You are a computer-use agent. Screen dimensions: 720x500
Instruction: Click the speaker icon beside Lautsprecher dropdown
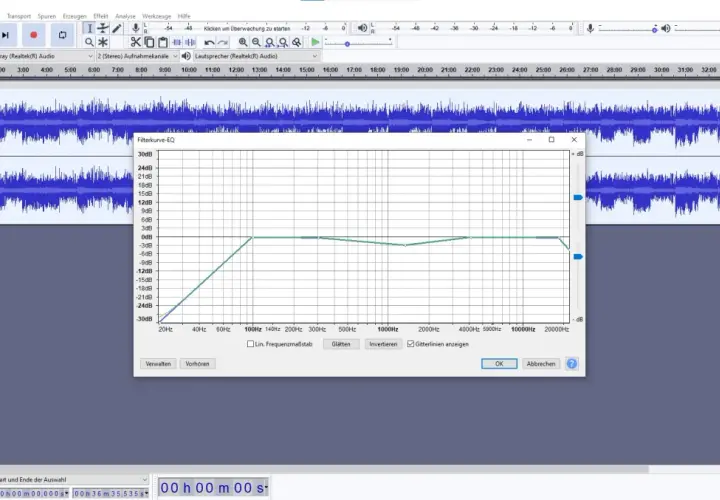[x=186, y=56]
